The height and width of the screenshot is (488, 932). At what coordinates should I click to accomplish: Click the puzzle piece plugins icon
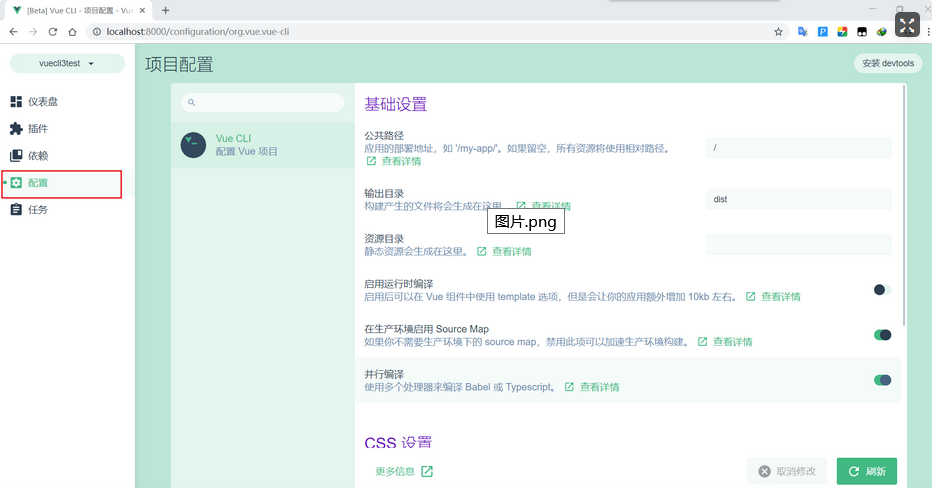tap(16, 128)
